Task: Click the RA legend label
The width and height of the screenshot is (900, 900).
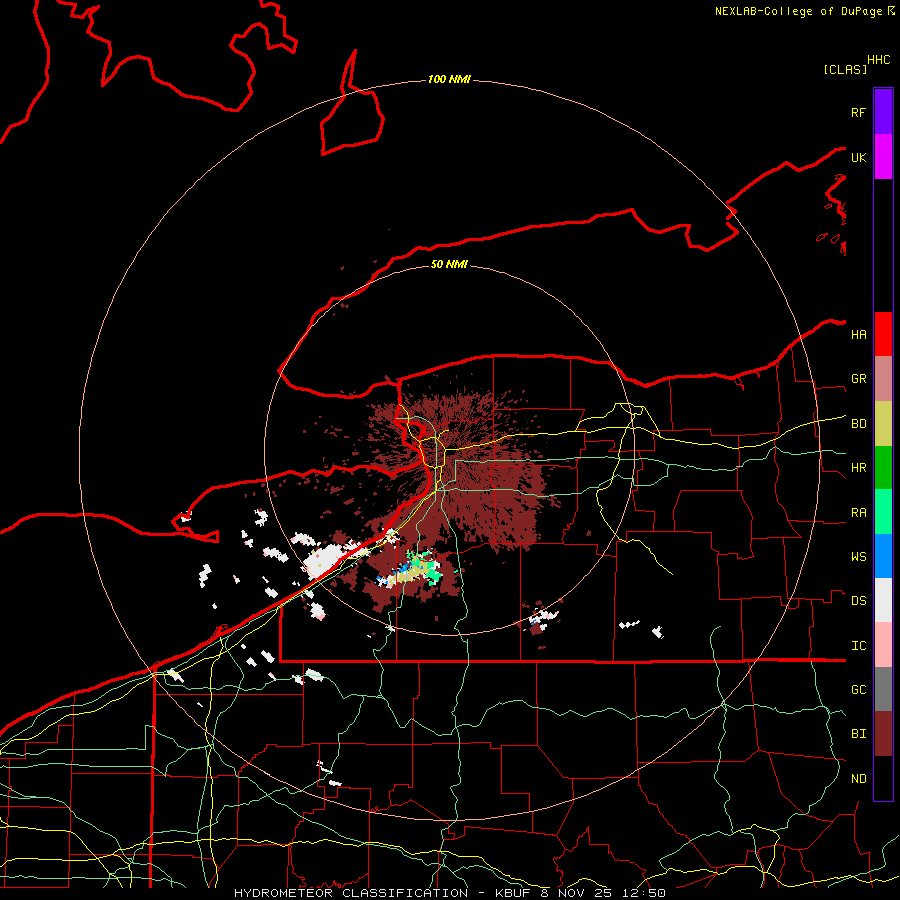Action: (858, 513)
